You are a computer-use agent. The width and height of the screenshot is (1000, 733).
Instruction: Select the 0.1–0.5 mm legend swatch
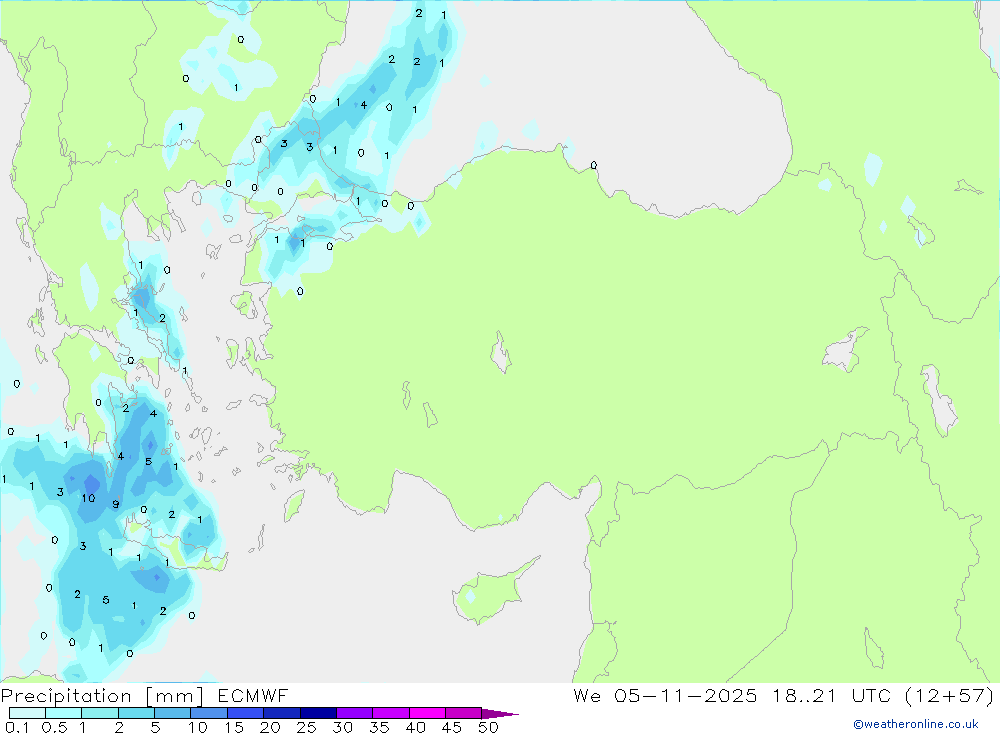27,713
